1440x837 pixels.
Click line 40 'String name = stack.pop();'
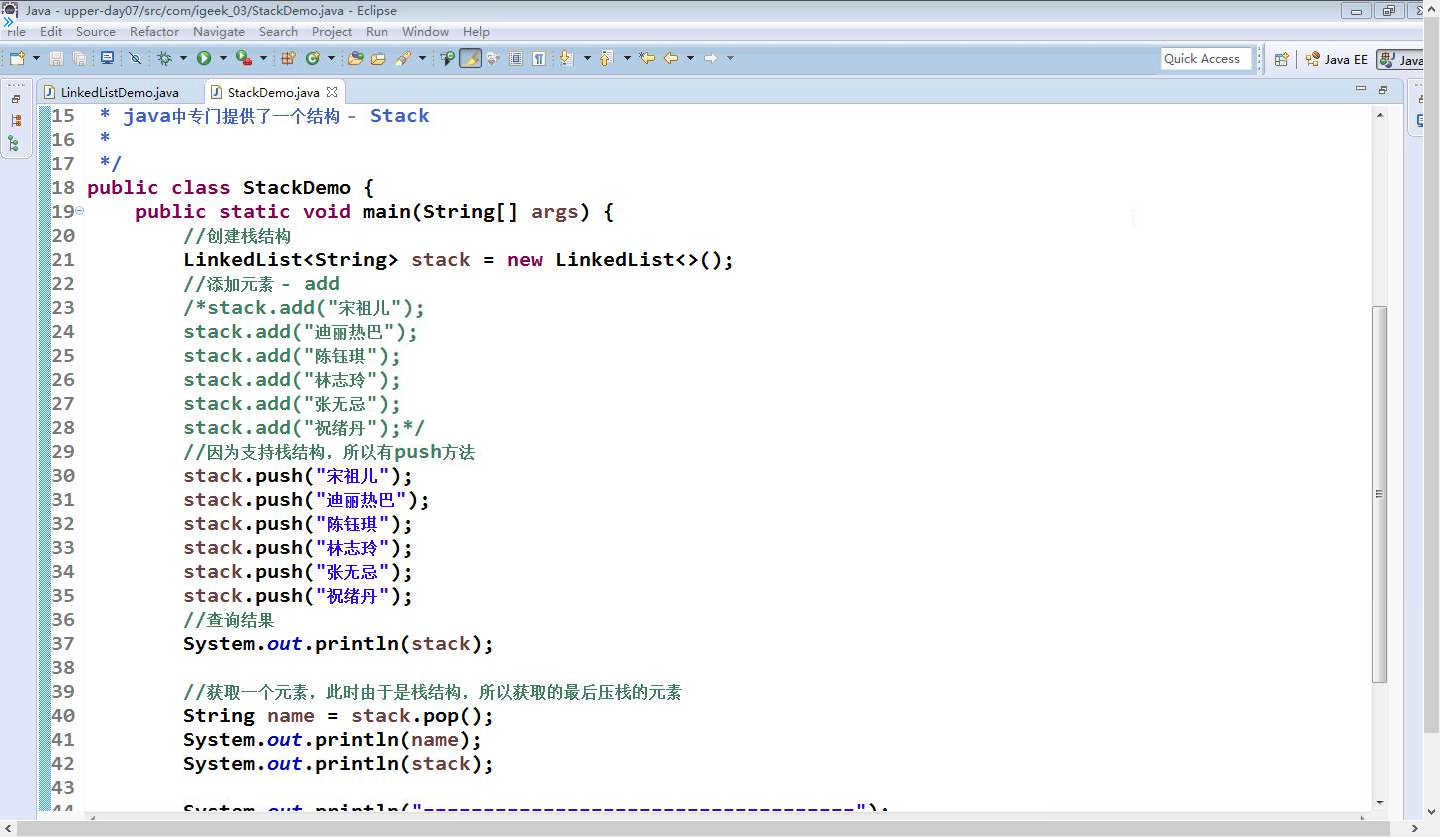[x=338, y=716]
